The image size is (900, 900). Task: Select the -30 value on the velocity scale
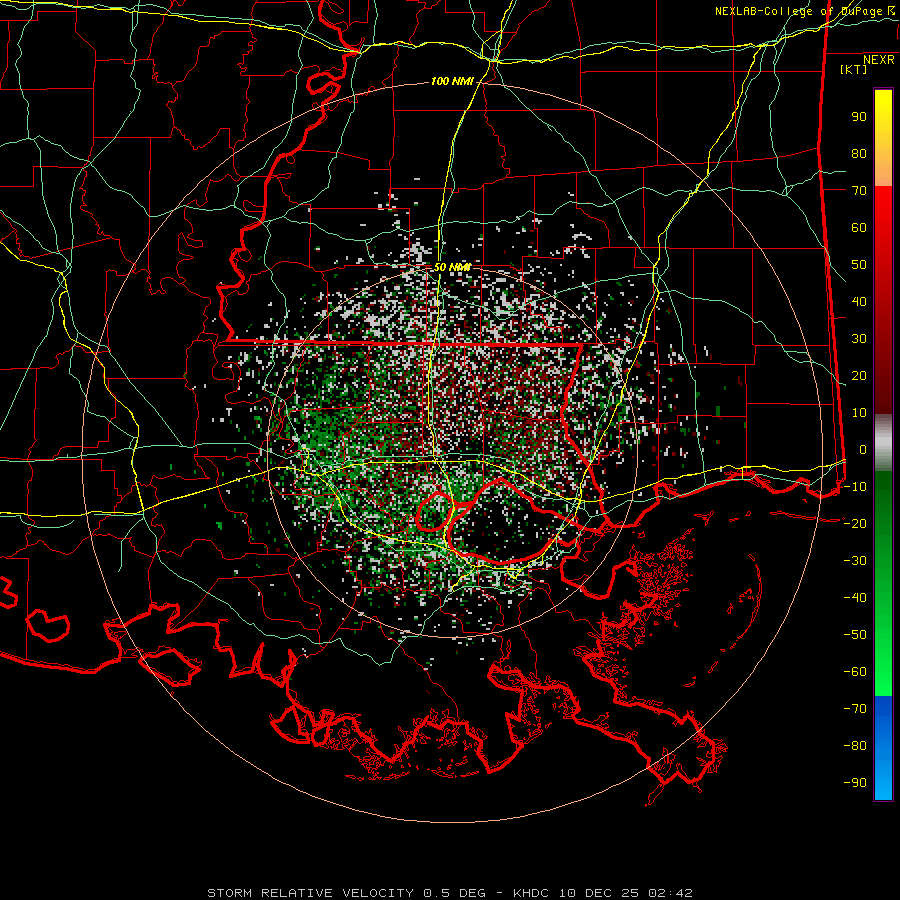tap(855, 561)
